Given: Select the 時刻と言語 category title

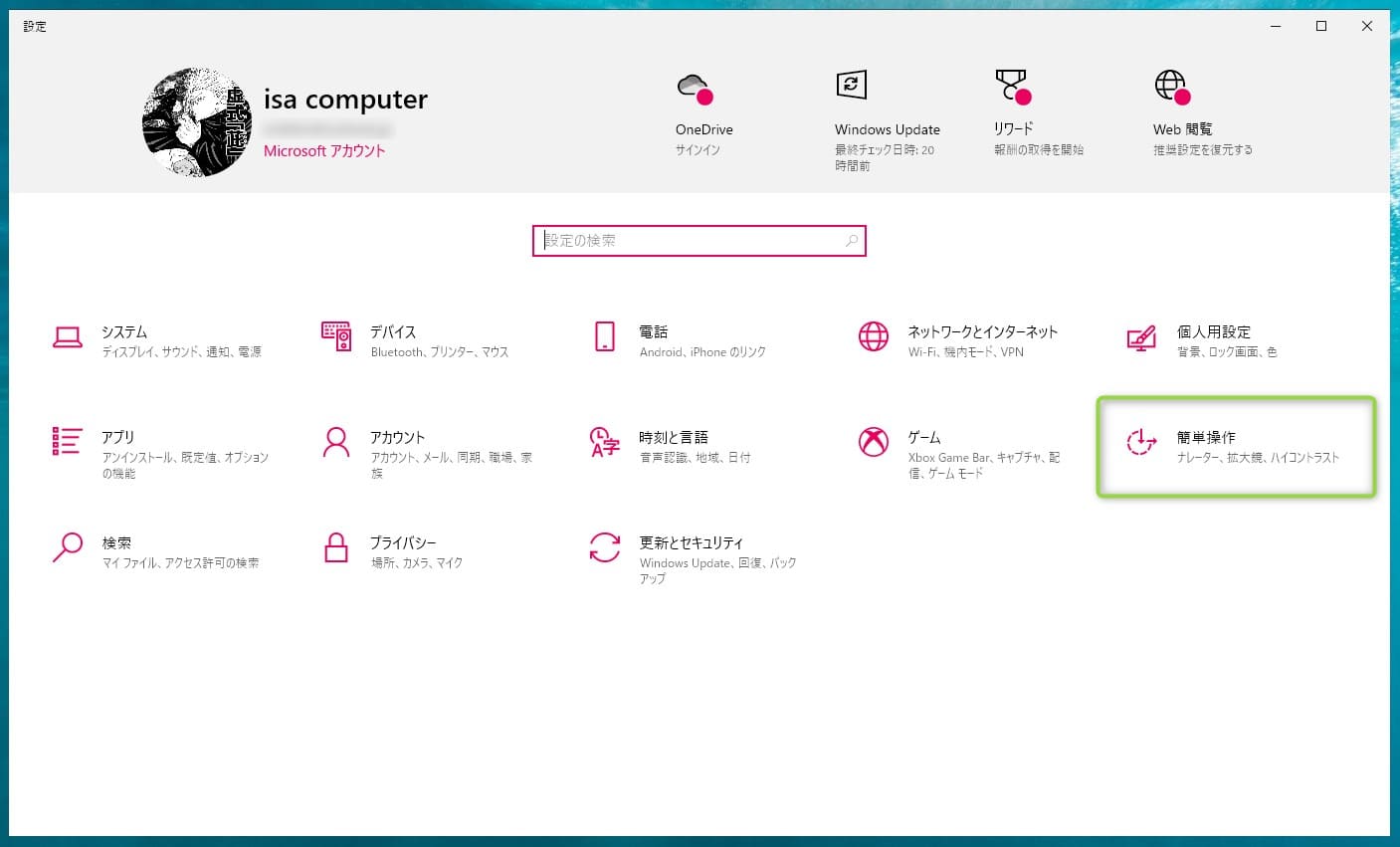Looking at the screenshot, I should click(x=674, y=437).
